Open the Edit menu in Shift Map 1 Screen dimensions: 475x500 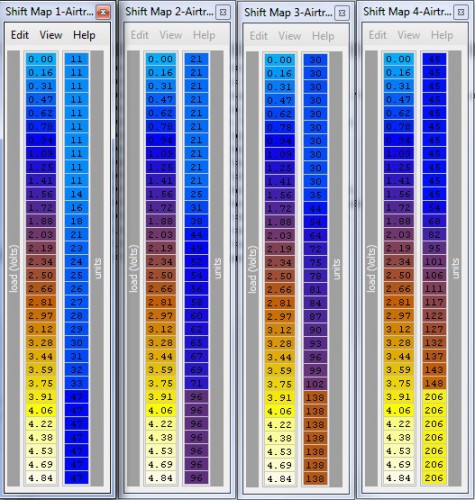[x=20, y=35]
